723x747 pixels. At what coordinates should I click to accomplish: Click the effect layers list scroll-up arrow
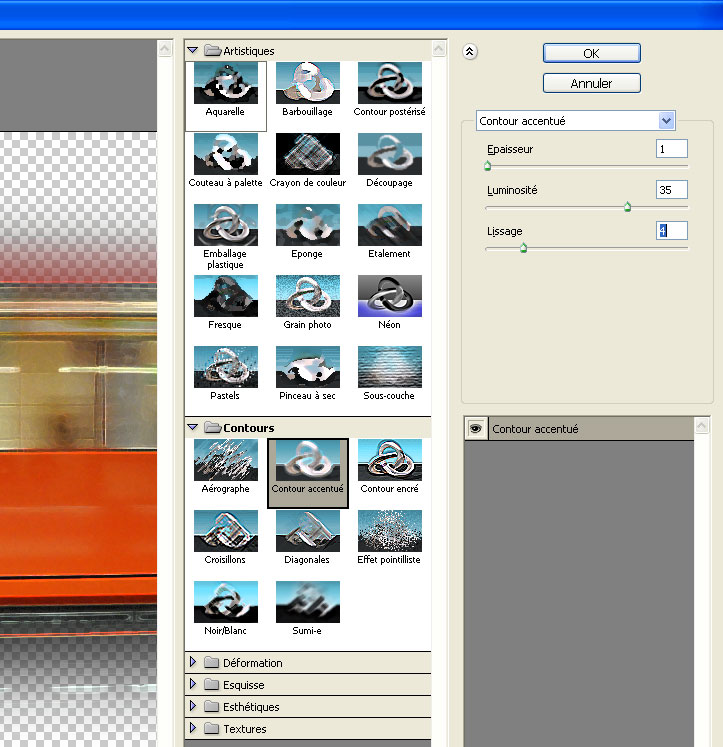pos(702,425)
